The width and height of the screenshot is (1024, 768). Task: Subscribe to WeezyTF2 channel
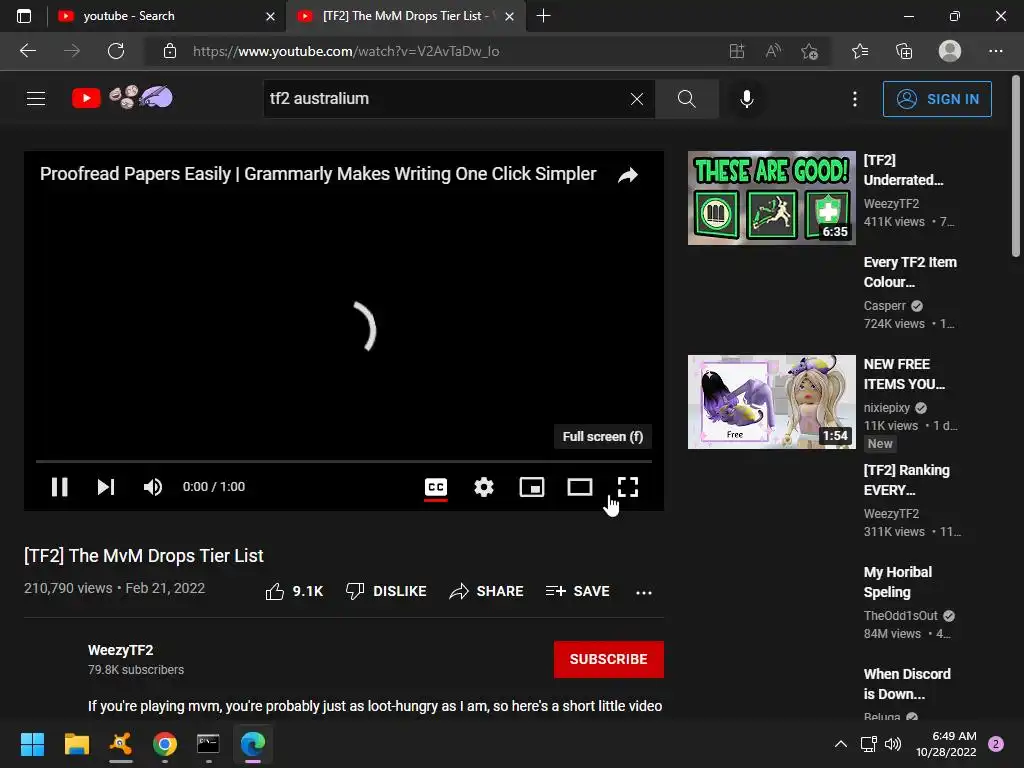coord(609,660)
